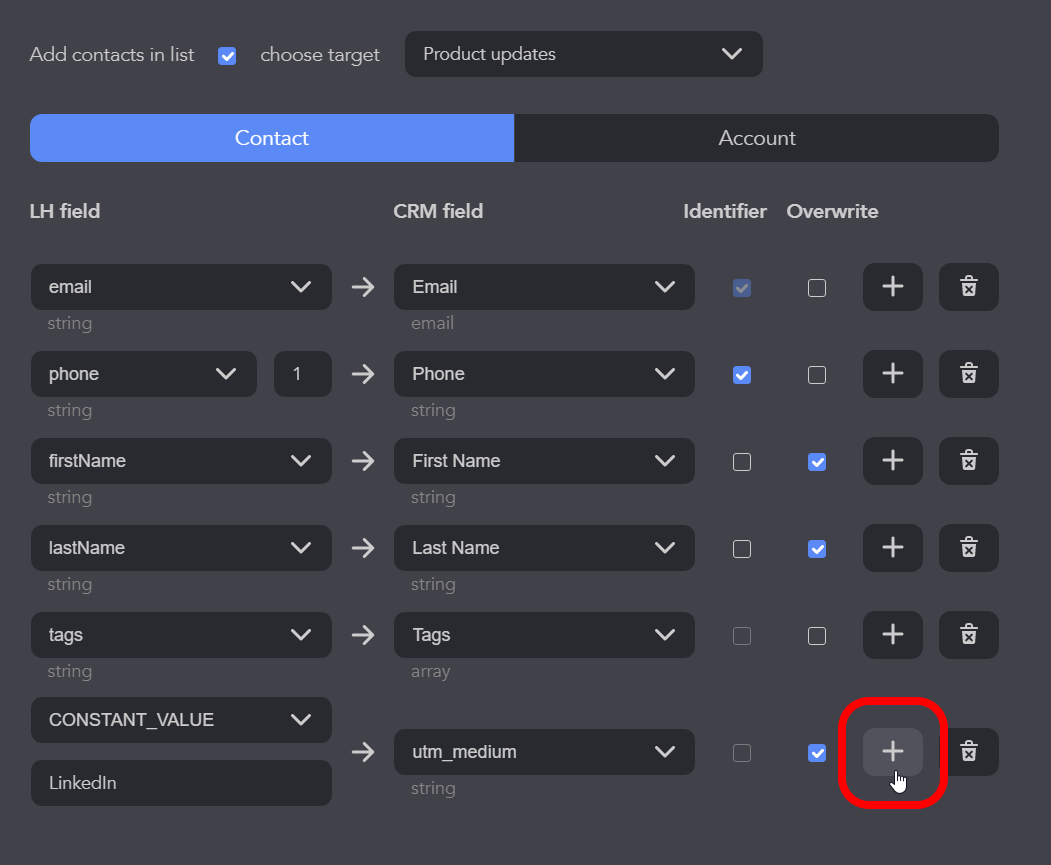Viewport: 1051px width, 865px height.
Task: Expand the CONSTANT_VALUE LH field dropdown
Action: [x=181, y=720]
